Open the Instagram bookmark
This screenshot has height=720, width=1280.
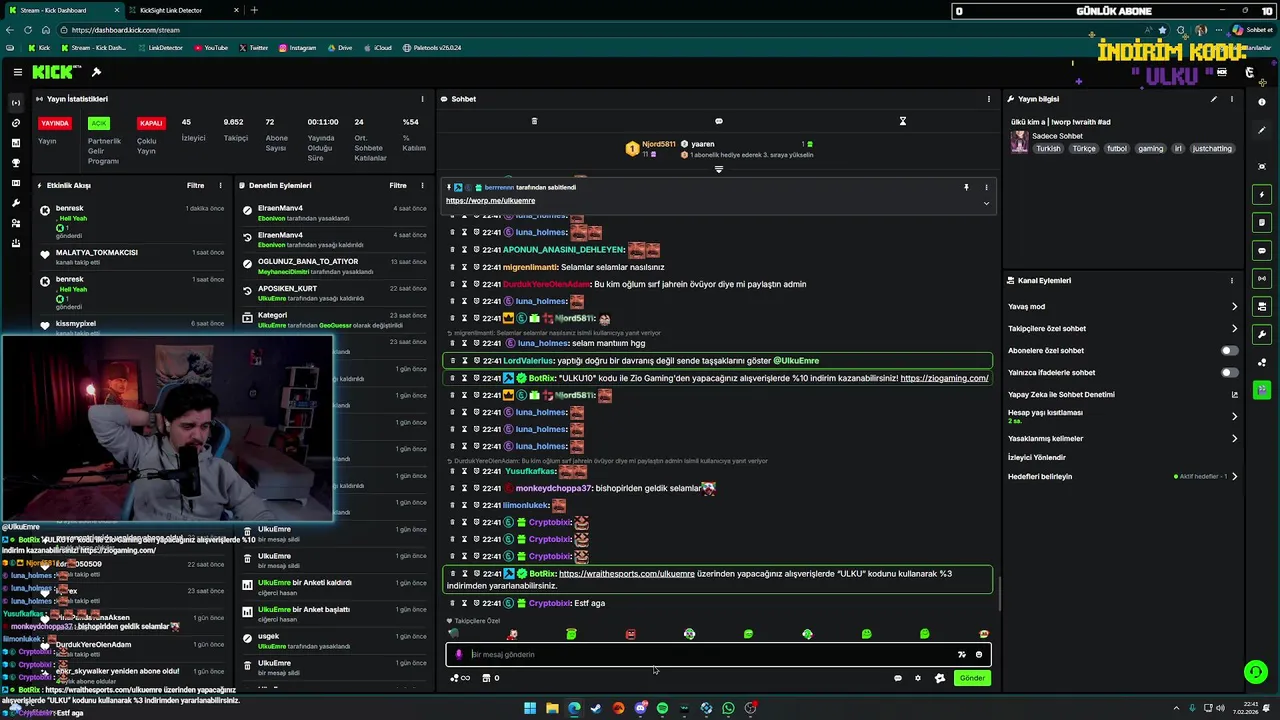298,48
